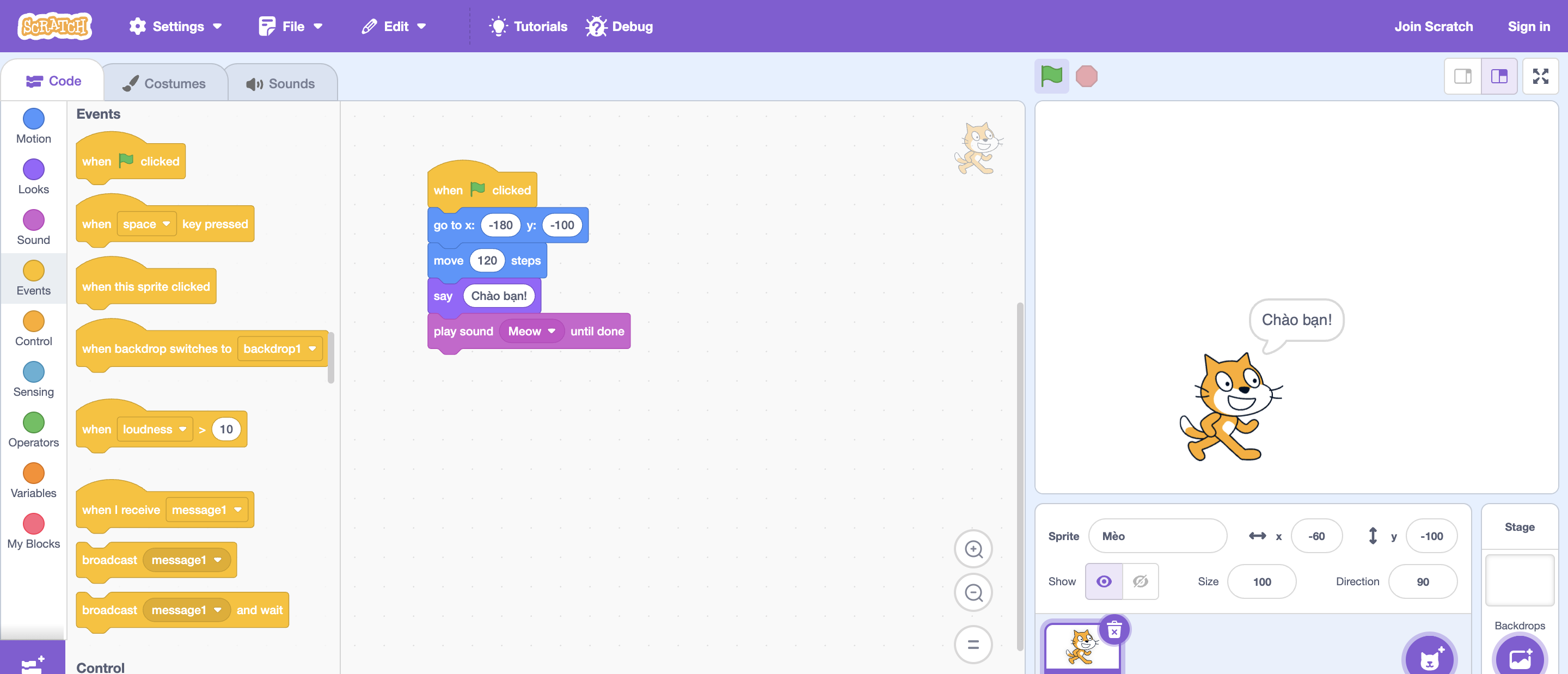
Task: Select the Mèo sprite thumbnail
Action: (x=1082, y=647)
